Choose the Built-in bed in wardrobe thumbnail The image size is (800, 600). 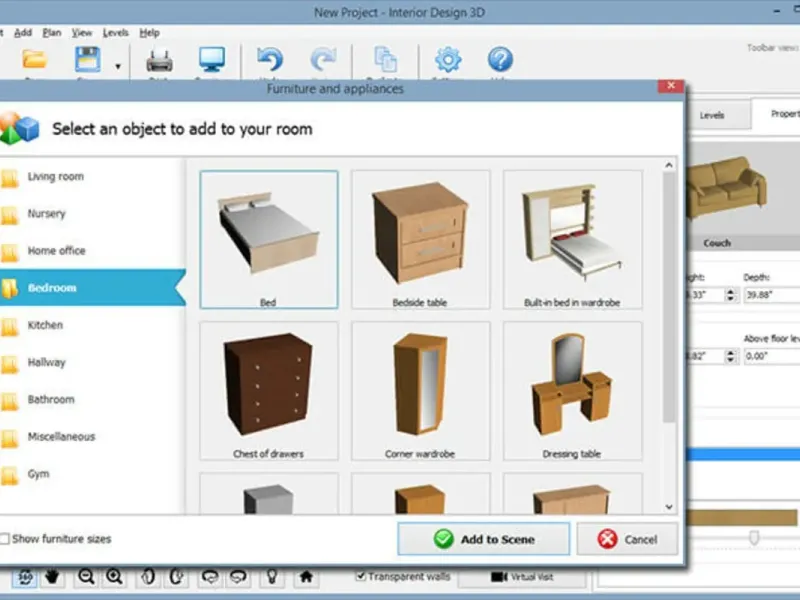[x=572, y=239]
